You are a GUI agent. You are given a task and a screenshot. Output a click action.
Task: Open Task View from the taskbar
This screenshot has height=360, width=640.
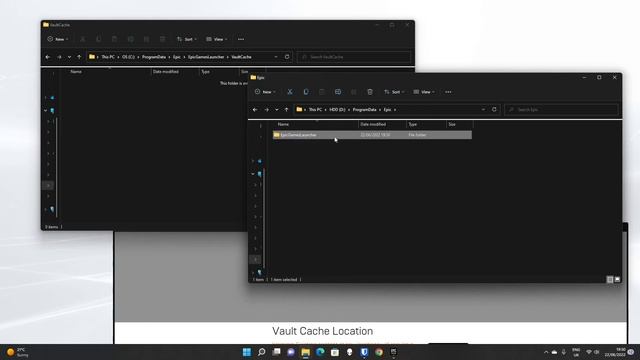276,352
